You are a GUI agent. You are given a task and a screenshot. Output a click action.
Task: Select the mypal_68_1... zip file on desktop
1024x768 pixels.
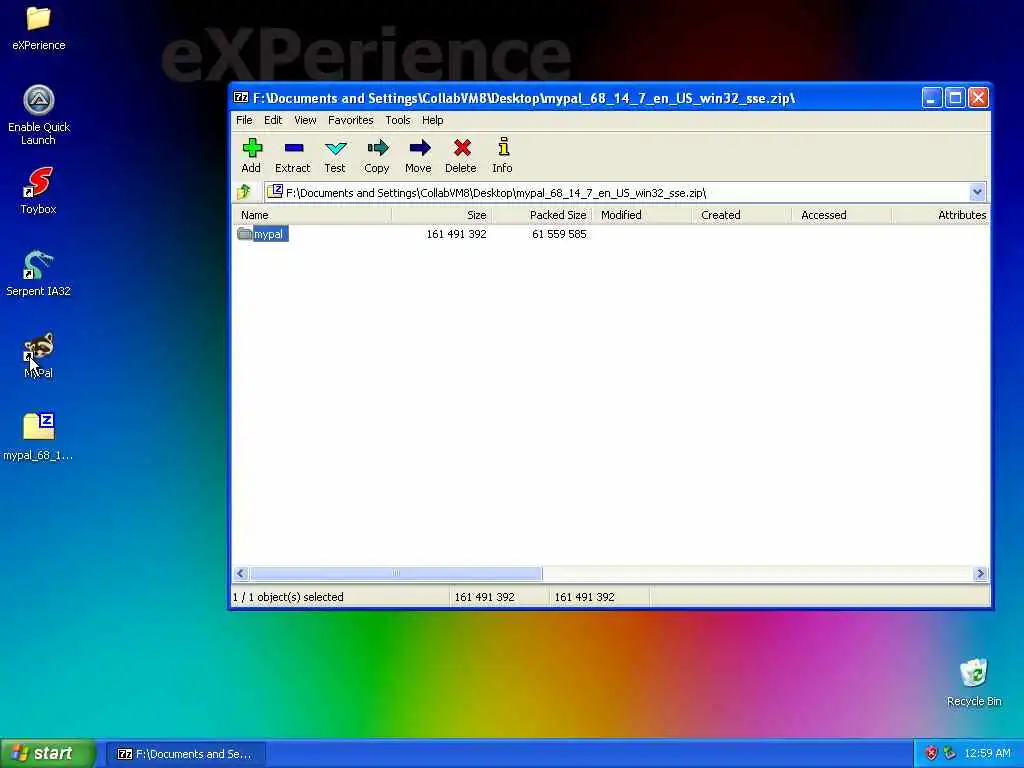tap(39, 436)
